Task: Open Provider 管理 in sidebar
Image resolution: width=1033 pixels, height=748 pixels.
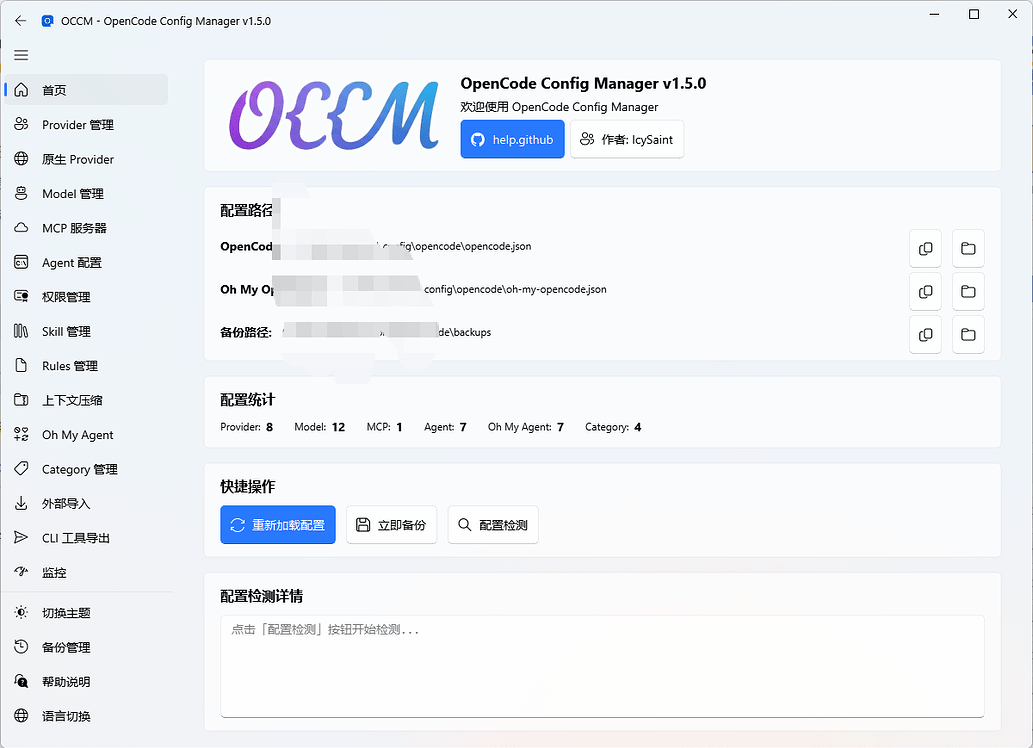Action: pyautogui.click(x=86, y=125)
